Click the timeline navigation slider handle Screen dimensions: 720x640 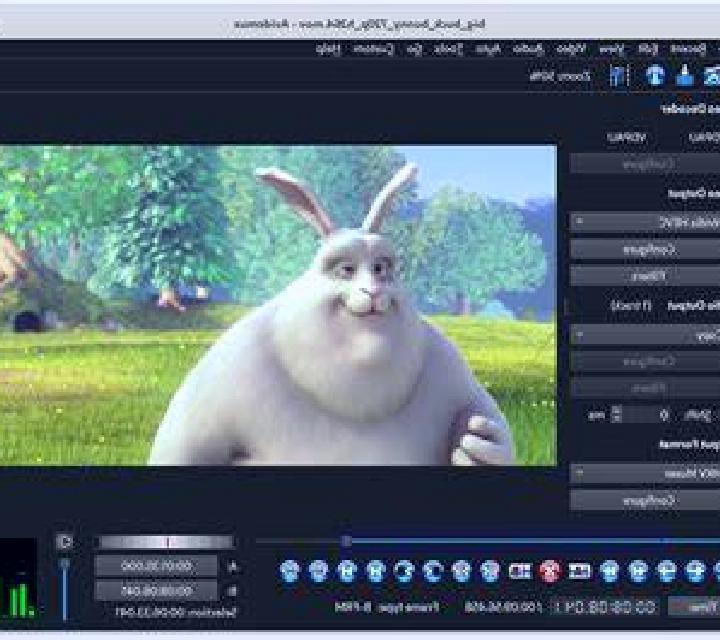[347, 541]
